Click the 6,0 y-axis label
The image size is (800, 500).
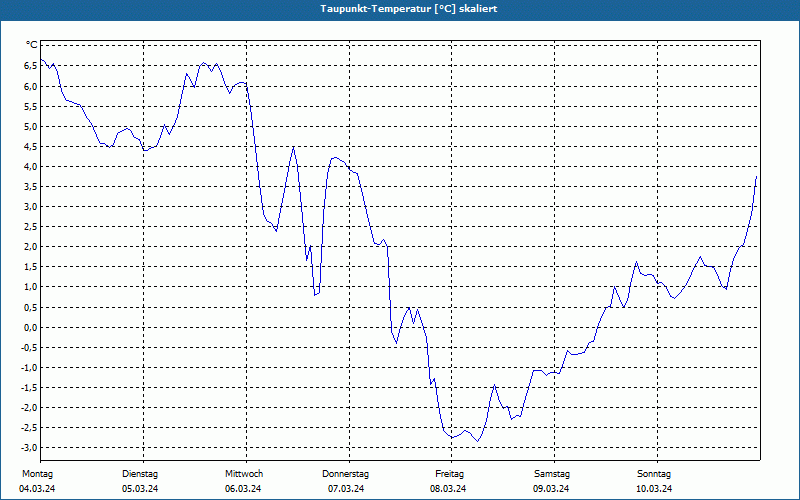(31, 86)
